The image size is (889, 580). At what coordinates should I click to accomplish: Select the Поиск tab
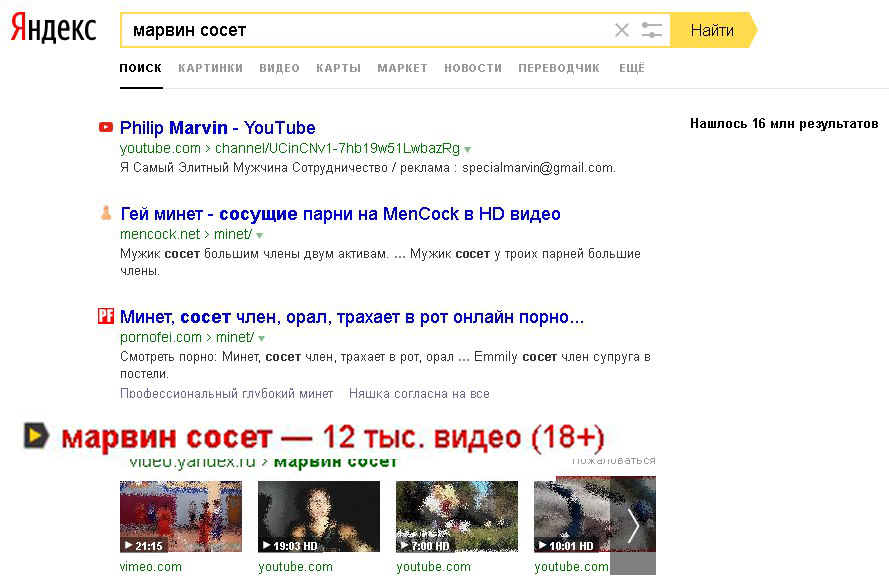(x=141, y=68)
